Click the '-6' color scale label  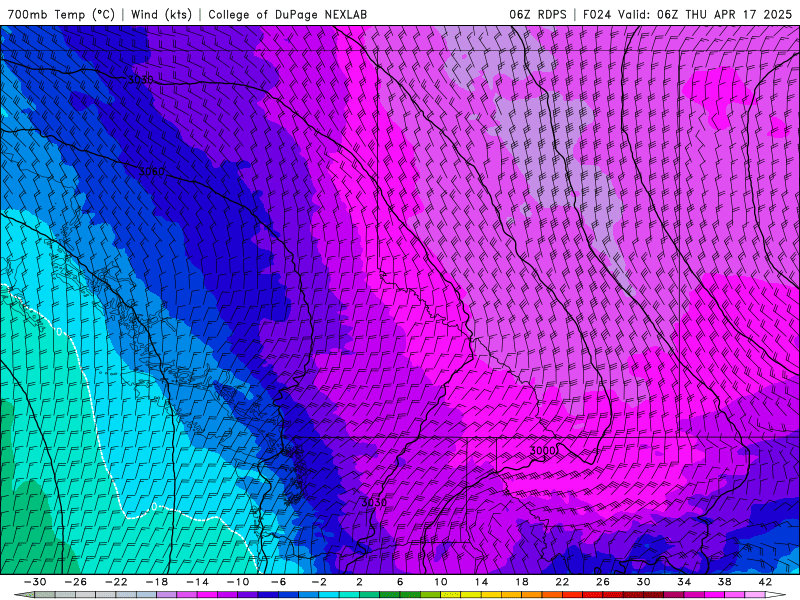278,582
